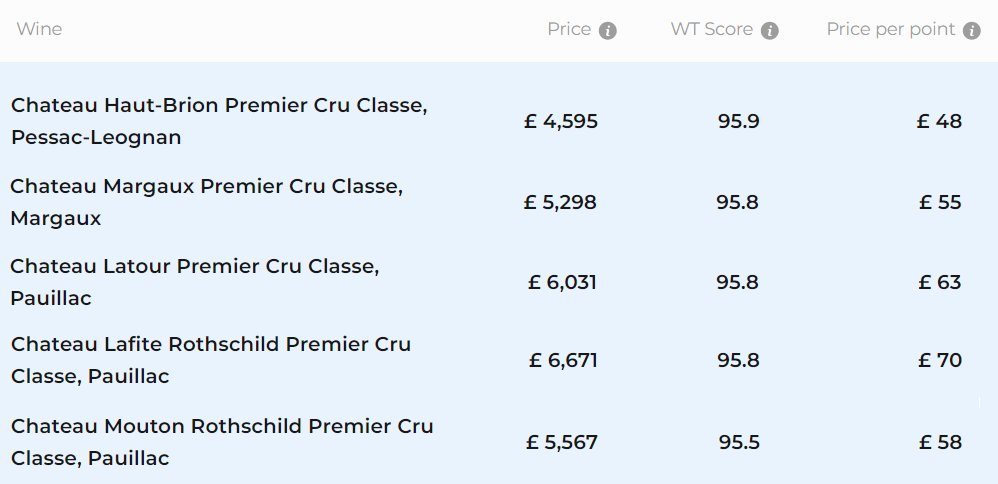The width and height of the screenshot is (998, 484).
Task: Click the Price column info icon
Action: [x=608, y=31]
